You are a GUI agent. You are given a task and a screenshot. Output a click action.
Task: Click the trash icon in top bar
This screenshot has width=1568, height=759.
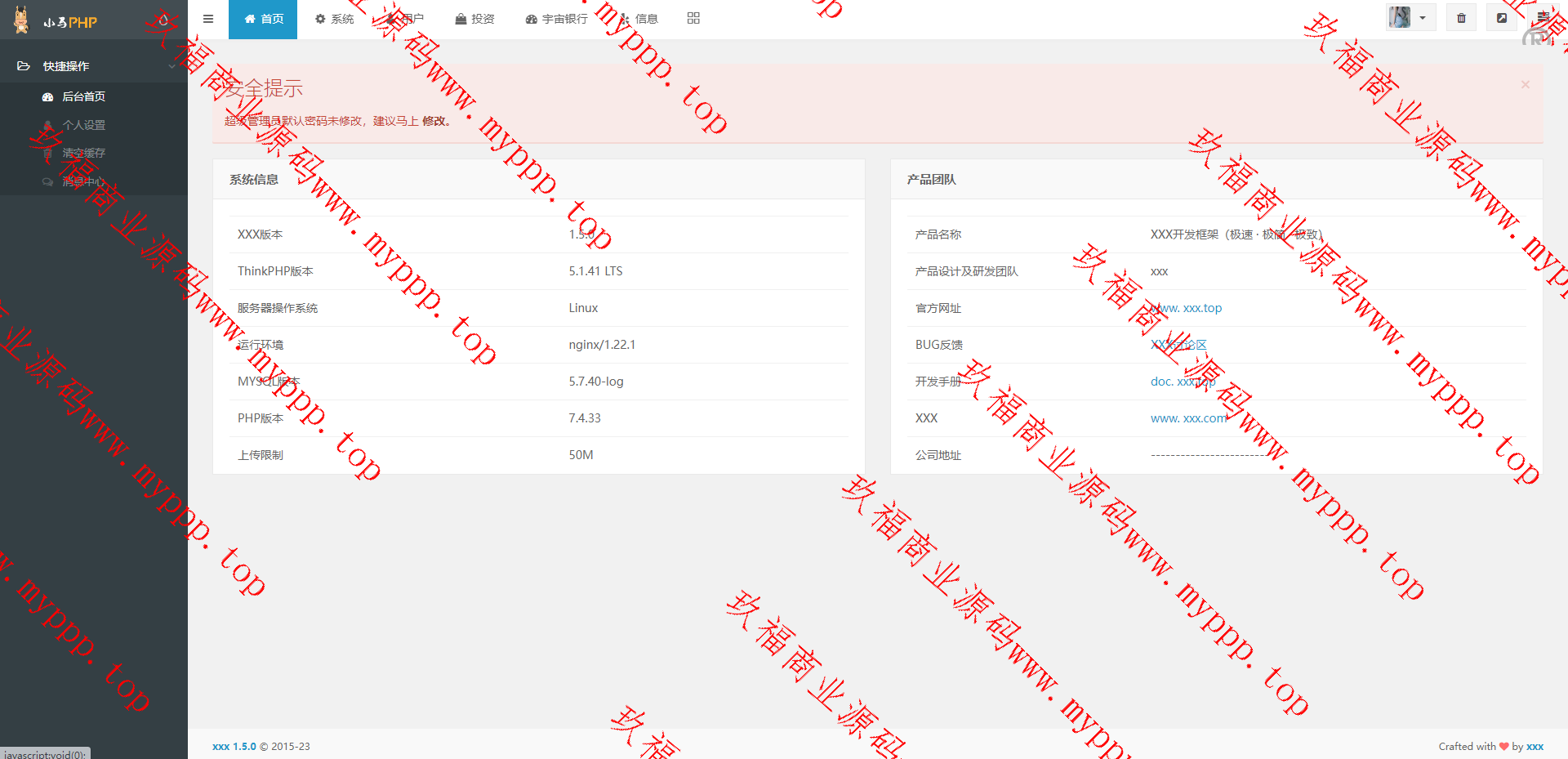click(1461, 18)
